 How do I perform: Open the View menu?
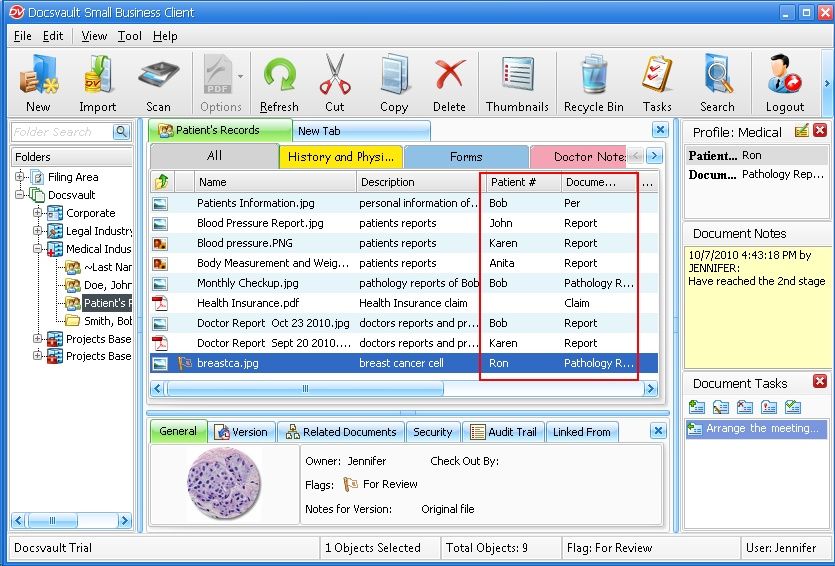click(x=94, y=36)
